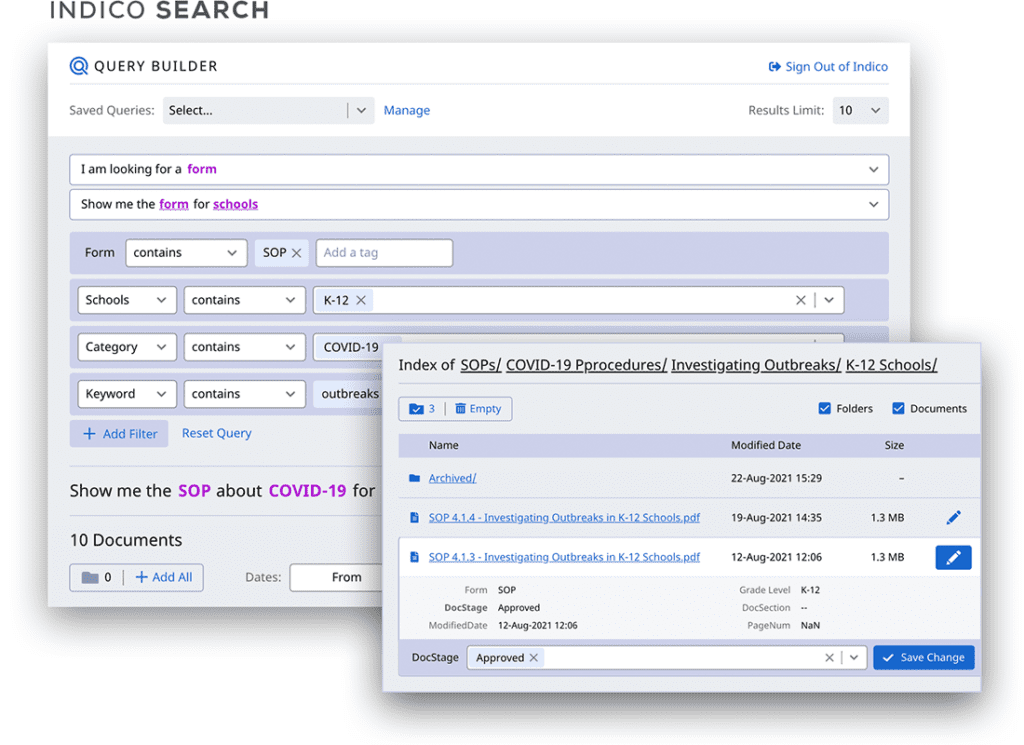The image size is (1024, 745).
Task: Open the Archived folder
Action: [x=452, y=478]
